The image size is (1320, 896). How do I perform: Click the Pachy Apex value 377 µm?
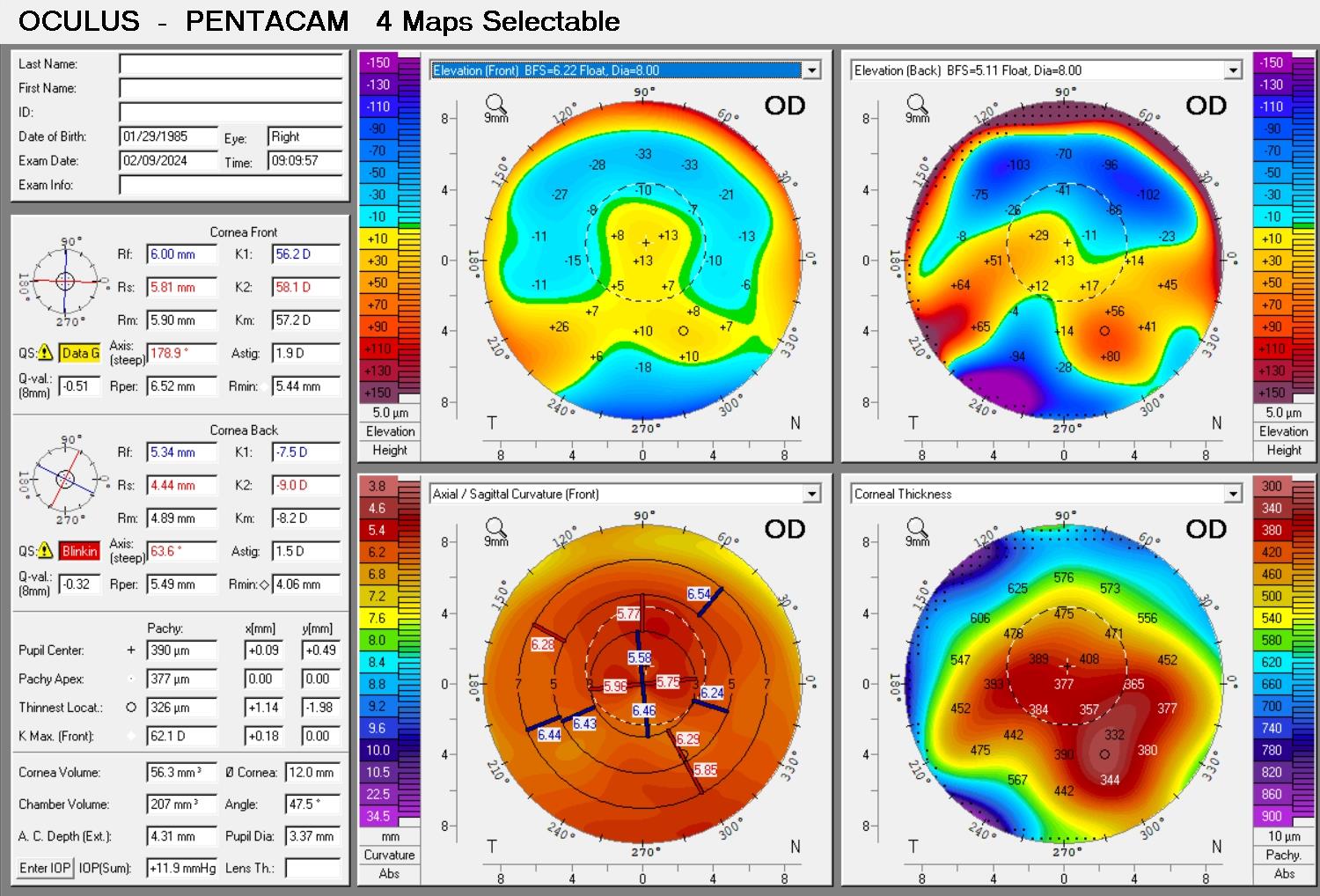click(181, 679)
